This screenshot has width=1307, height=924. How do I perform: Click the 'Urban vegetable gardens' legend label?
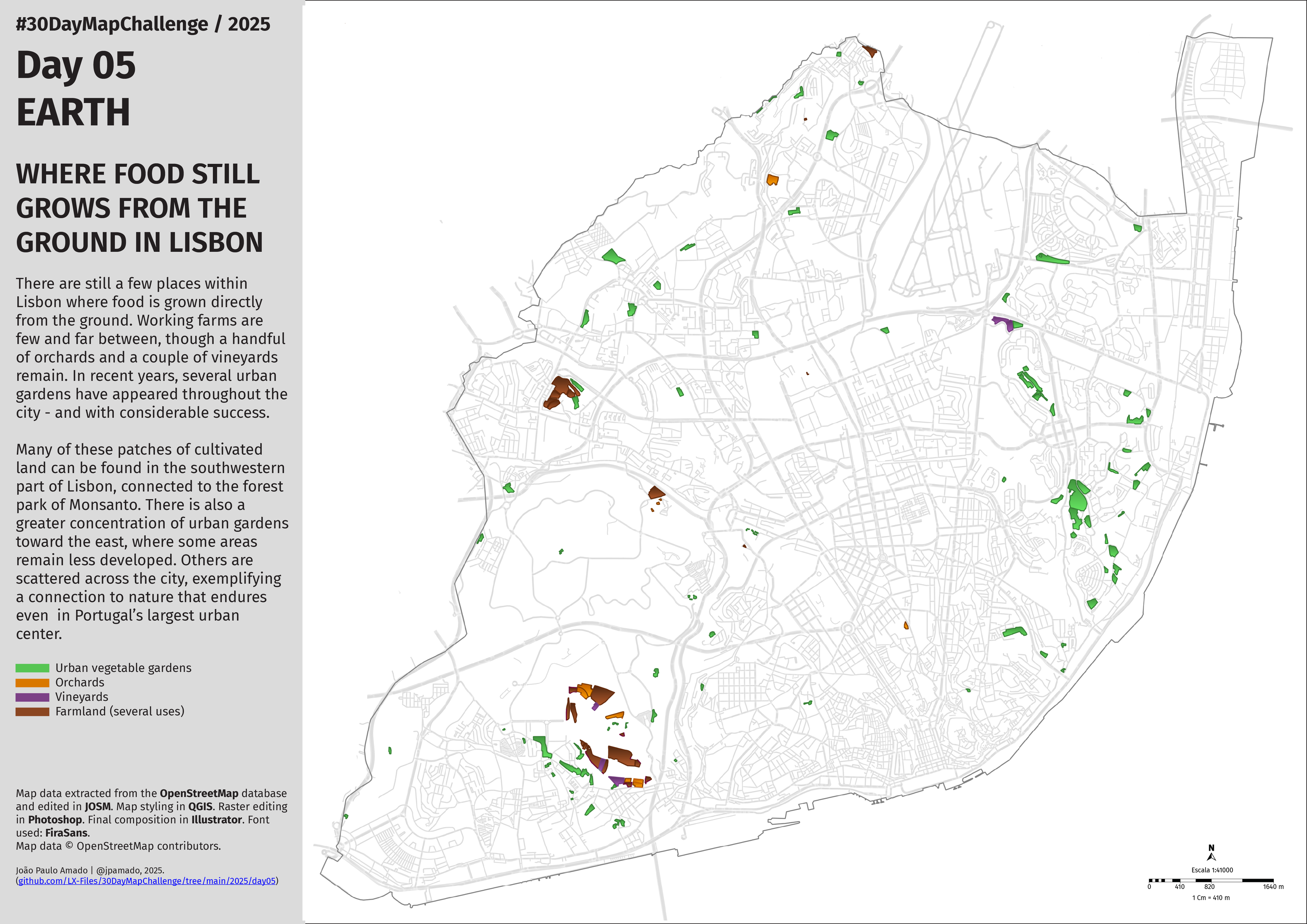tap(123, 668)
